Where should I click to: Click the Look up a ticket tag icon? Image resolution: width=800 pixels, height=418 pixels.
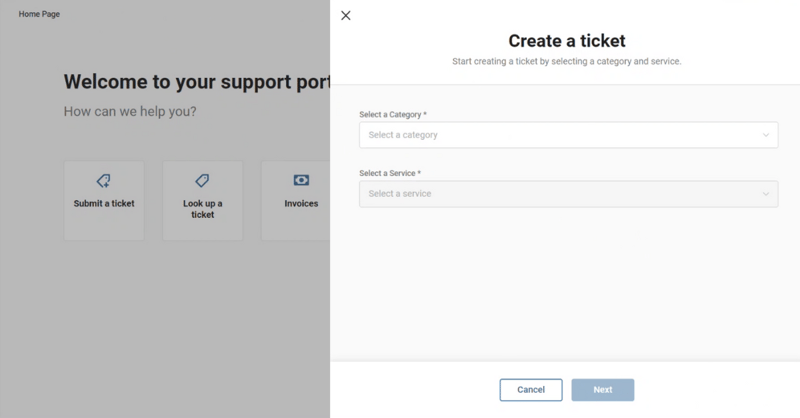pyautogui.click(x=202, y=180)
